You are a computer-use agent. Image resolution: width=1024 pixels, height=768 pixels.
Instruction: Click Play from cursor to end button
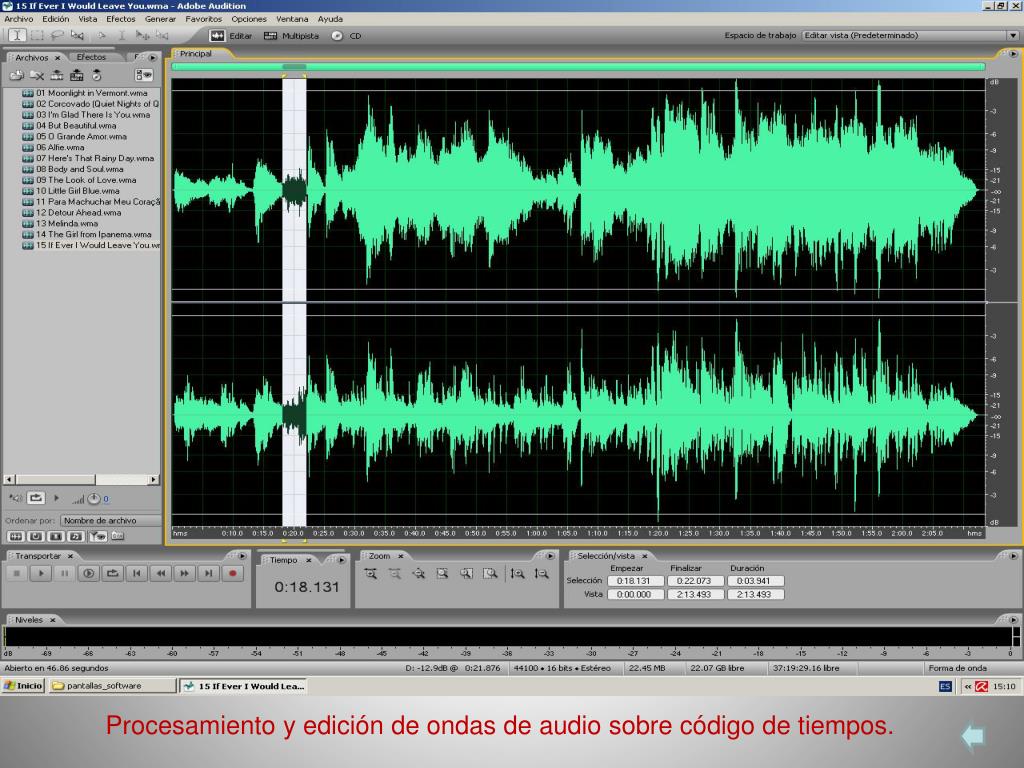(x=89, y=573)
